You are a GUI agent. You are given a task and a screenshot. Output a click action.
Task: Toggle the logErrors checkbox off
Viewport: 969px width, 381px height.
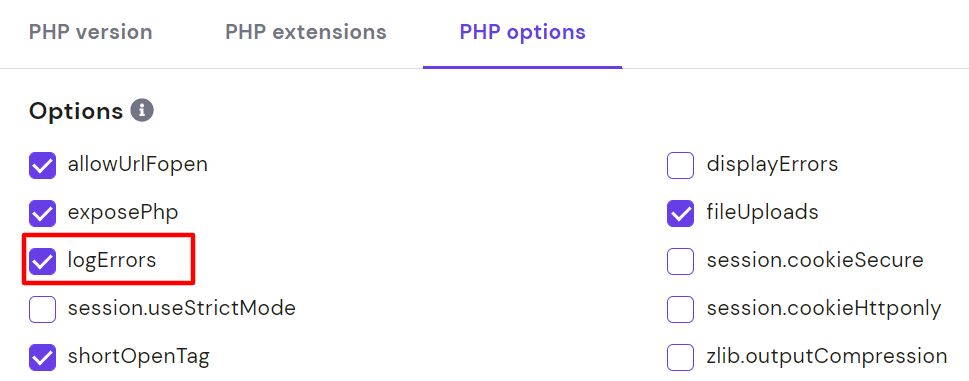click(x=43, y=262)
